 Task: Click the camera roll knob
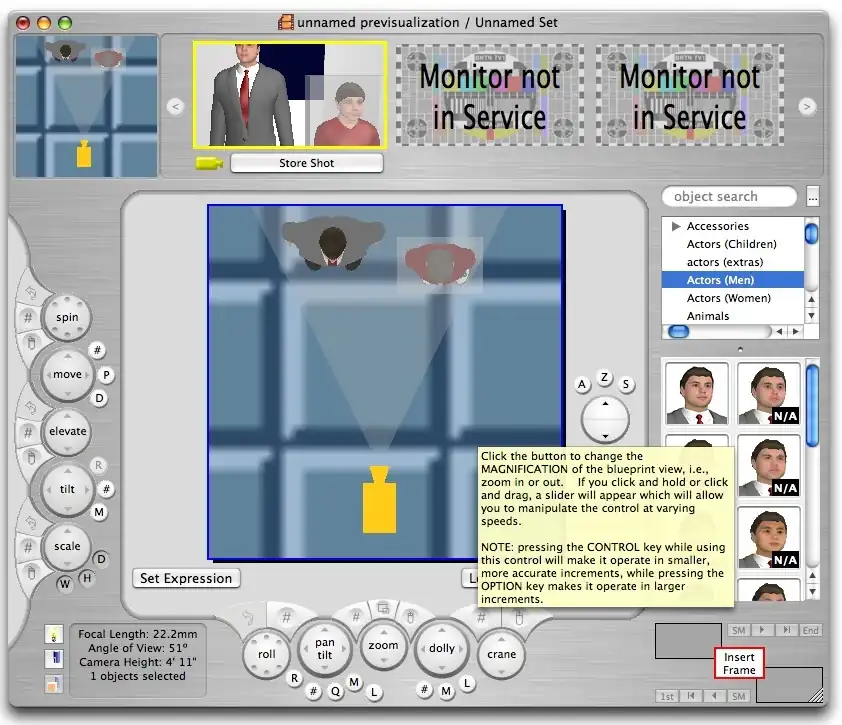pyautogui.click(x=266, y=654)
